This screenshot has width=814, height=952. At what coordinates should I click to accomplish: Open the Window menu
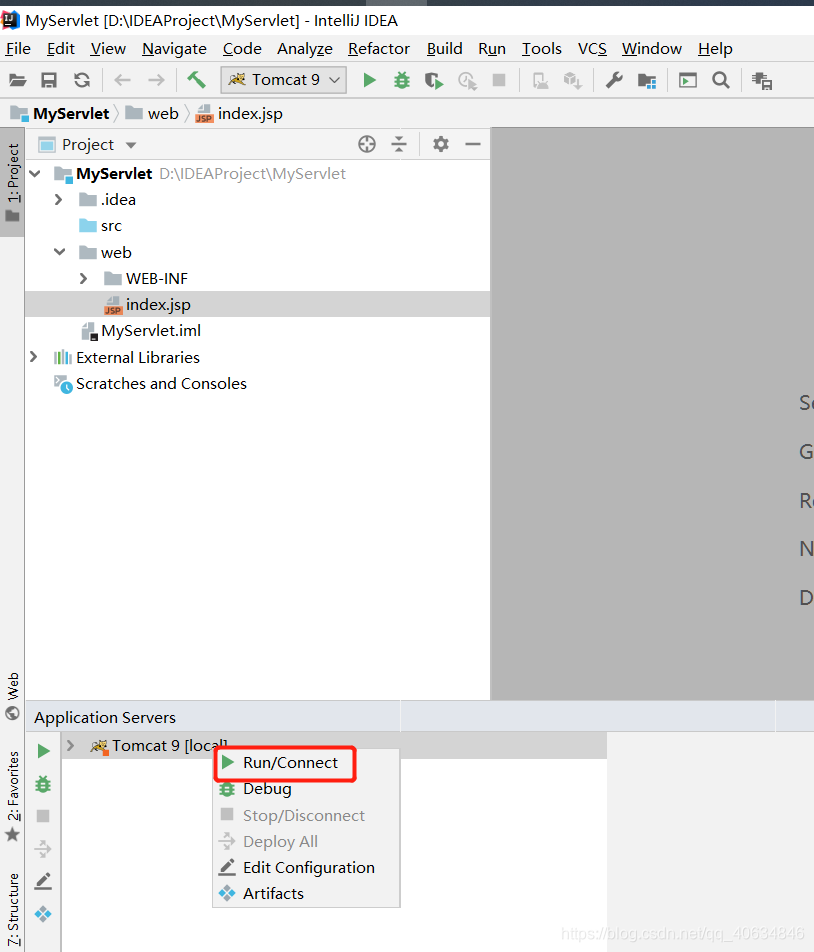pos(651,49)
